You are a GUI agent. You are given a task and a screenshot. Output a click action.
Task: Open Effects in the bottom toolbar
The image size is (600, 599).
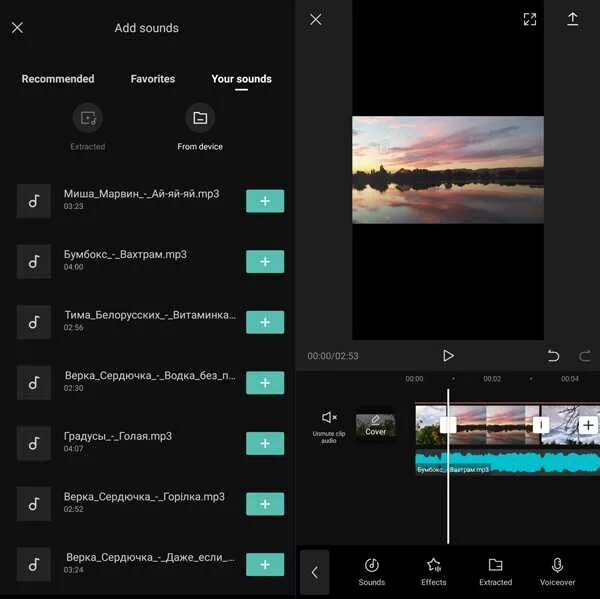[434, 572]
